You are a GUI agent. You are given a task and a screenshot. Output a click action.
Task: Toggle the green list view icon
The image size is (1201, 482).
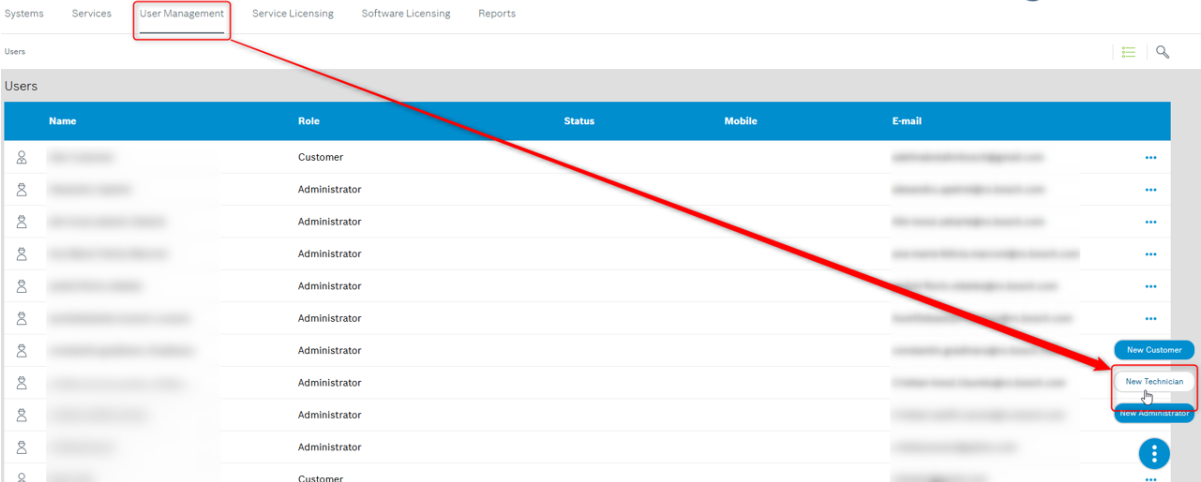1128,52
